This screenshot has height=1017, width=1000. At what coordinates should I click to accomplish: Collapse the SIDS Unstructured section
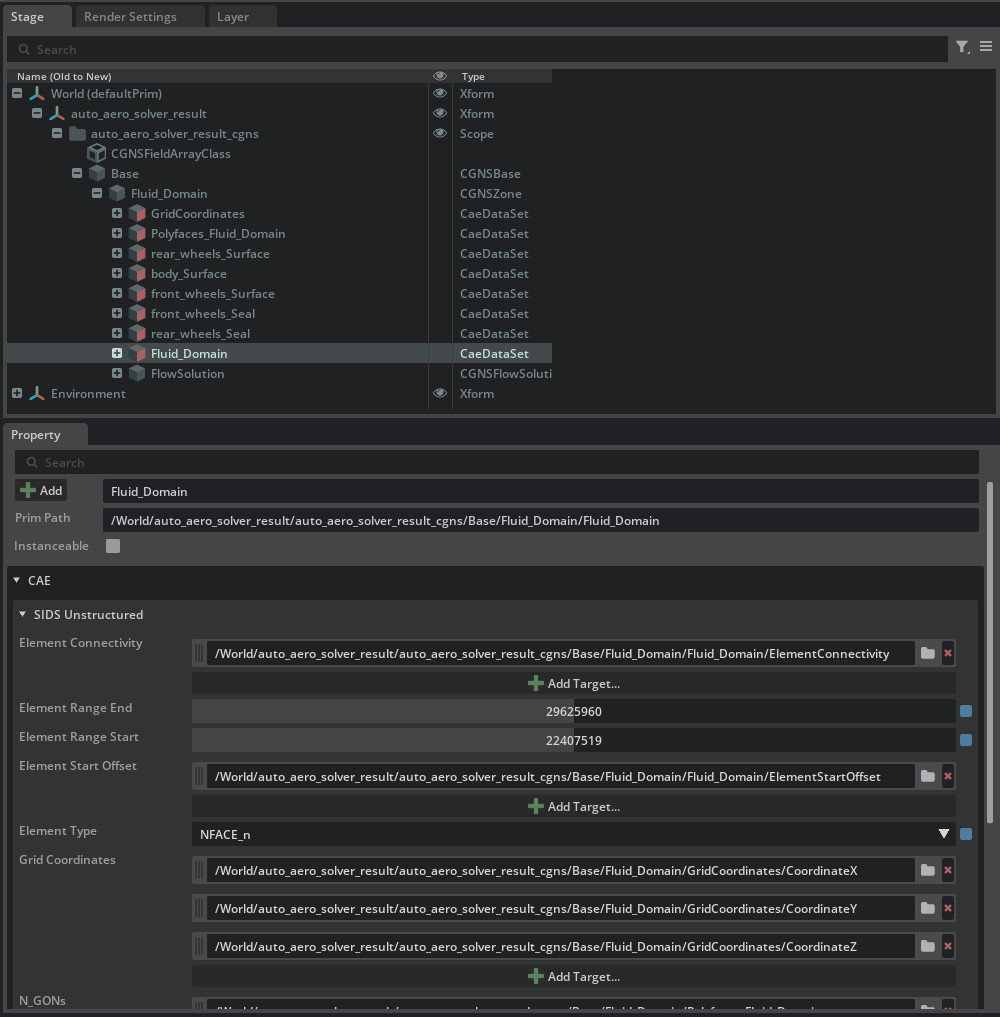coord(24,614)
